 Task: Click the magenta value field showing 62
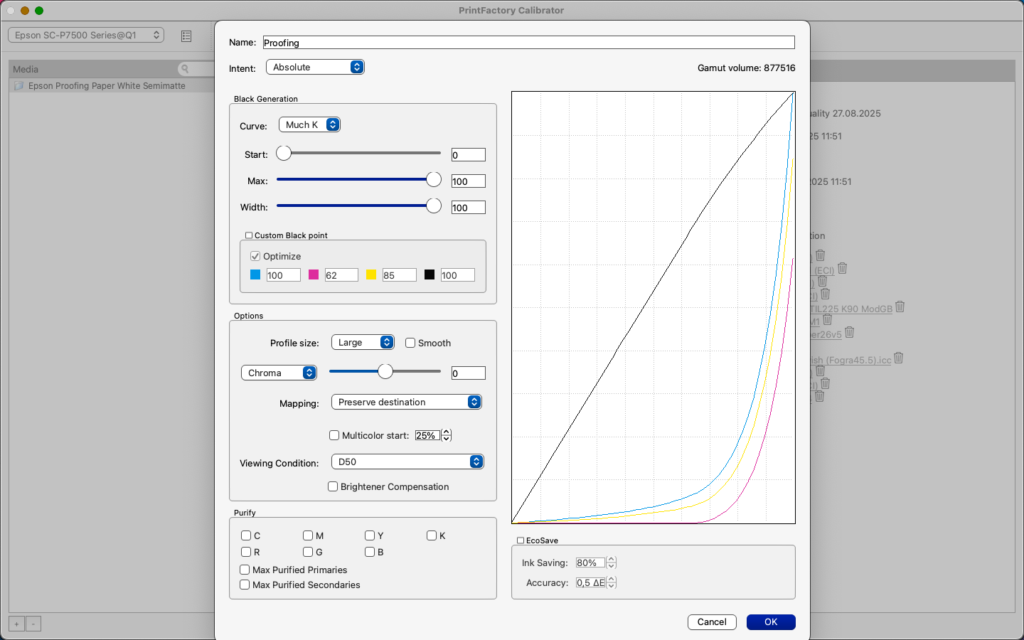click(342, 276)
